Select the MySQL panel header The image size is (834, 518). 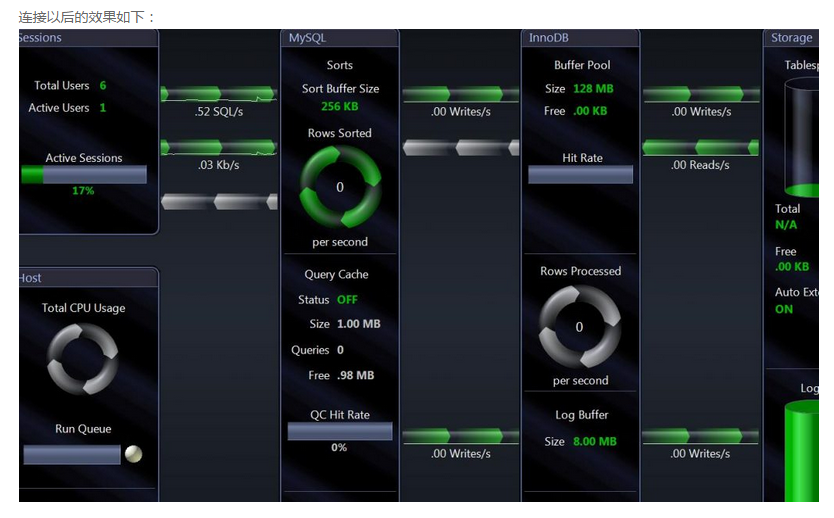click(340, 38)
